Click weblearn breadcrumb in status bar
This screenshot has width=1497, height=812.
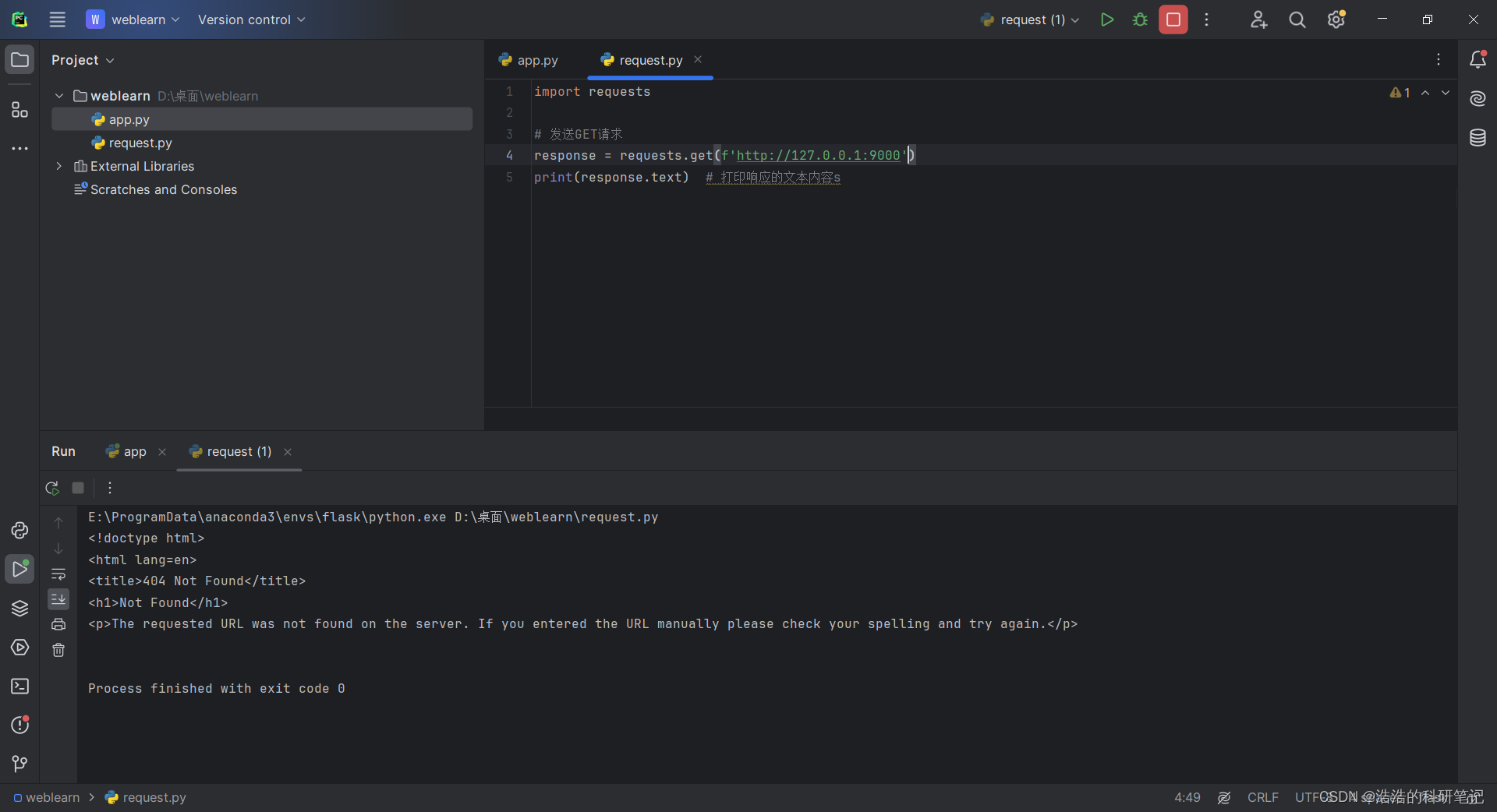click(46, 797)
